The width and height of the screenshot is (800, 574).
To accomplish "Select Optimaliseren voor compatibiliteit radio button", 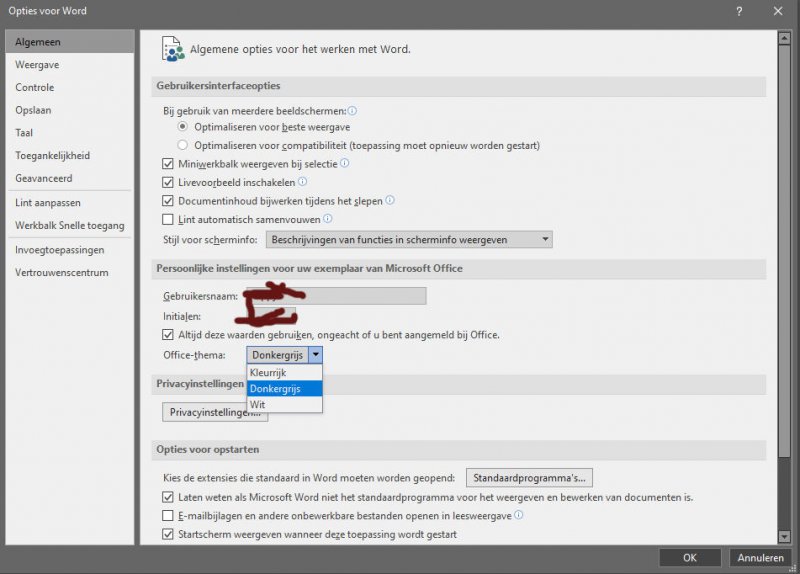I will pos(182,145).
